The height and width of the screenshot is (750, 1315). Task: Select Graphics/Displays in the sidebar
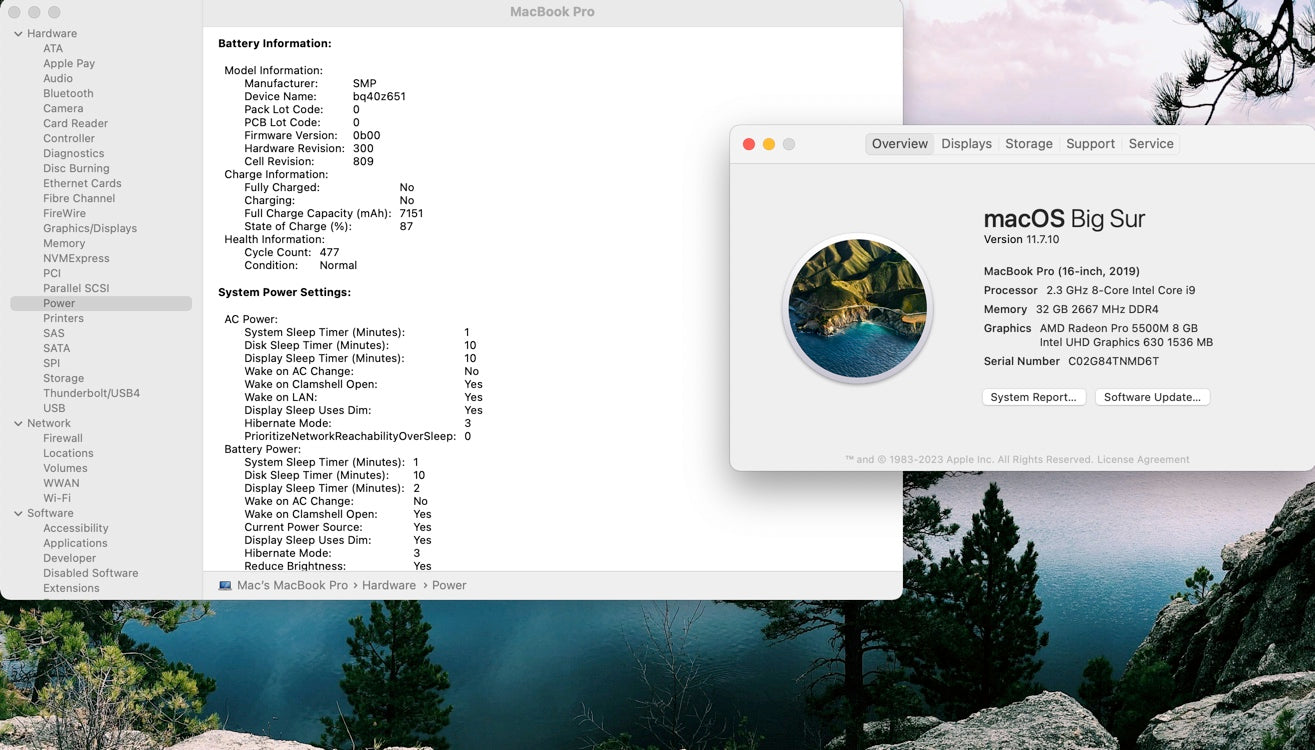pos(90,228)
